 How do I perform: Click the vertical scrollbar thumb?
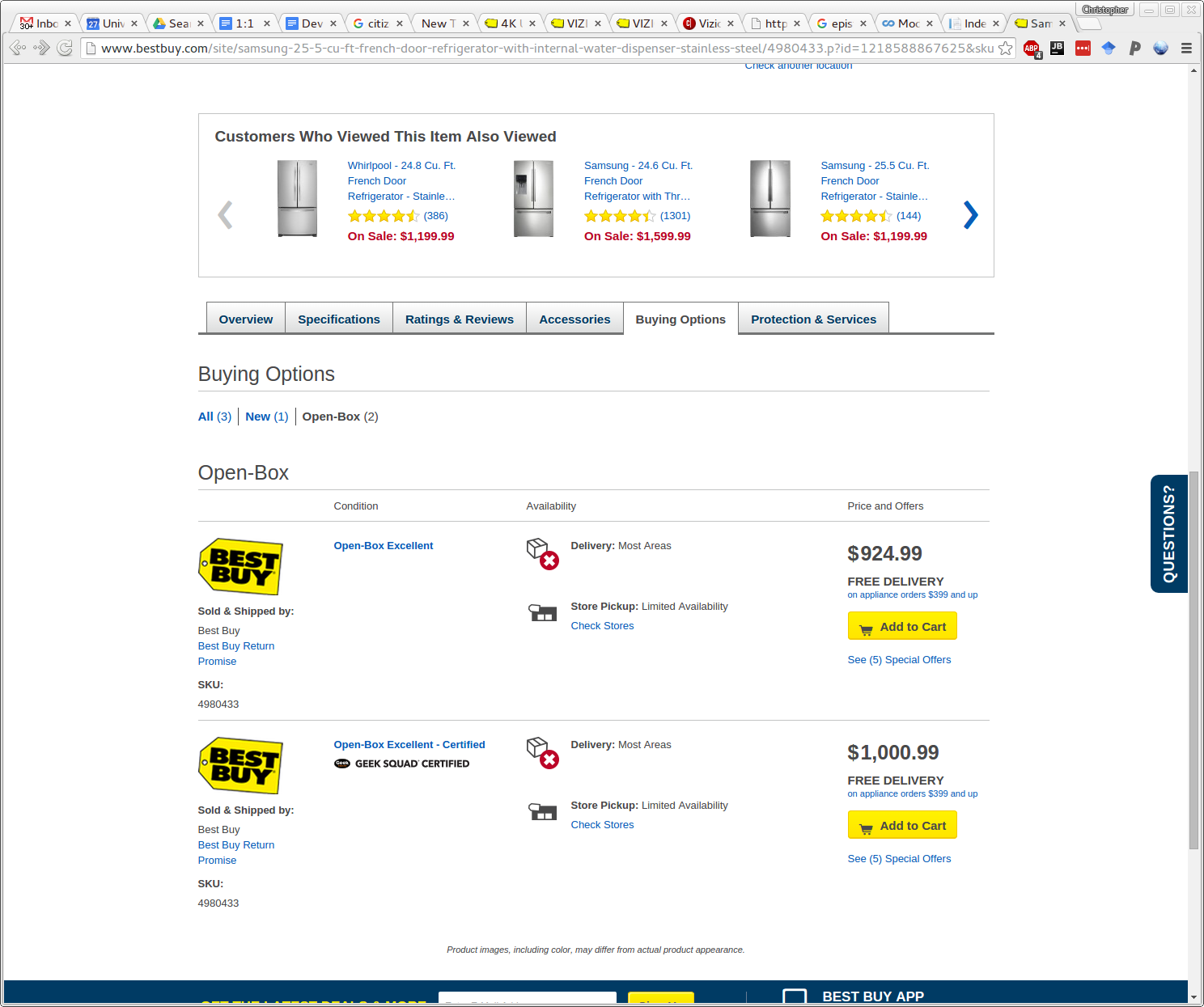point(1193,660)
